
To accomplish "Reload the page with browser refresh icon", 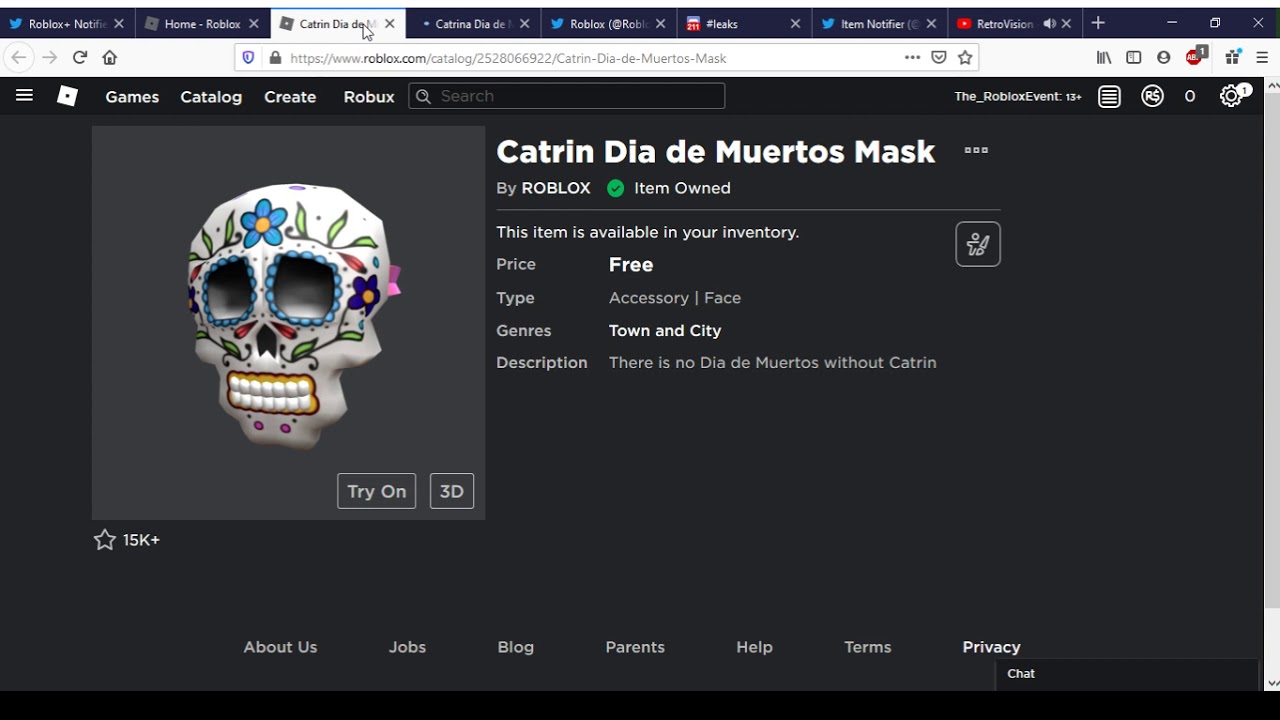I will [80, 58].
